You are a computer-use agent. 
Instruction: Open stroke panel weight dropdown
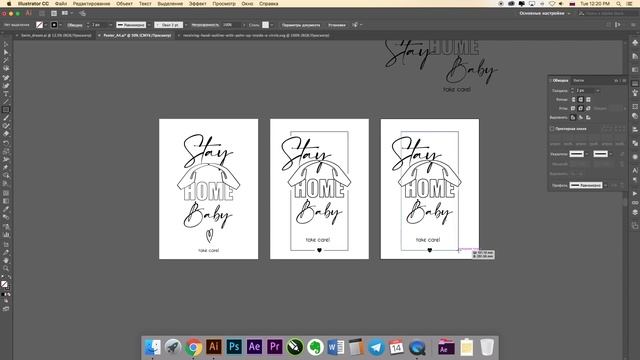point(598,91)
